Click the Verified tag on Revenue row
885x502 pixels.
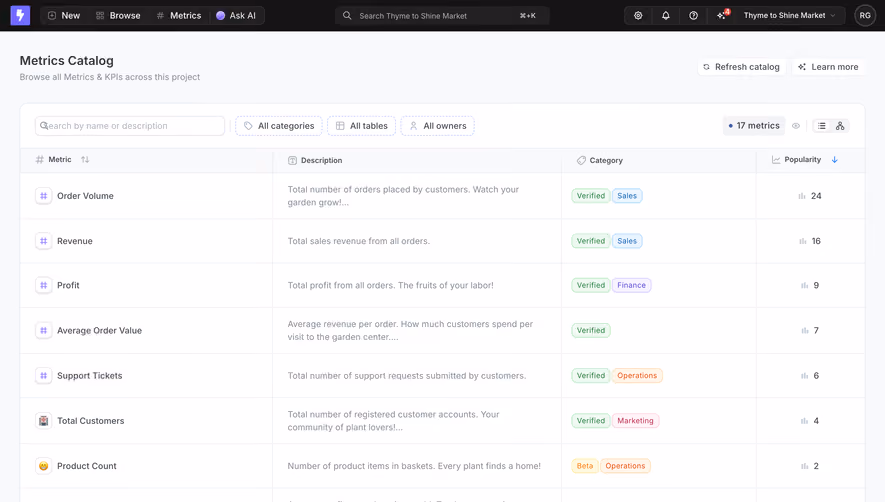pyautogui.click(x=591, y=241)
